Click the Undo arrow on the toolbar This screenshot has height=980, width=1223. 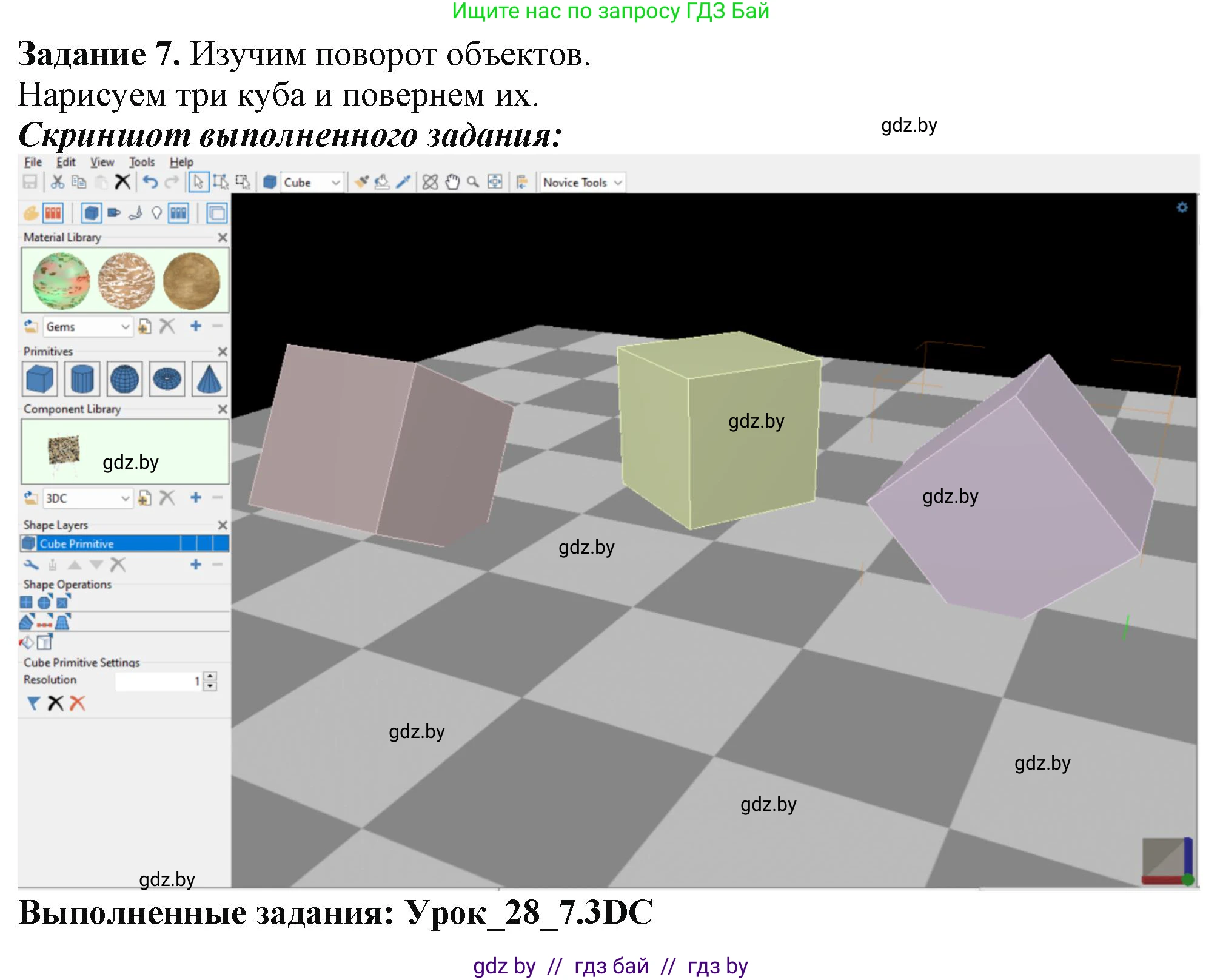tap(151, 182)
